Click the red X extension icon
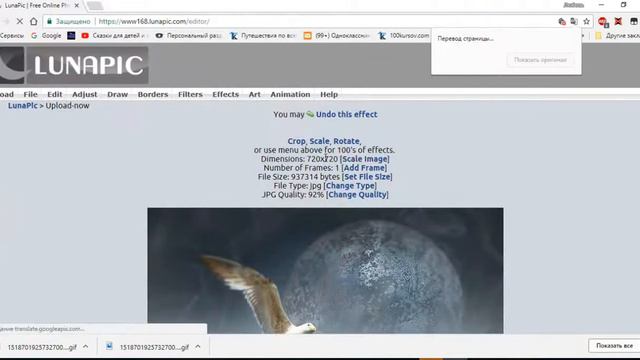 click(x=618, y=21)
